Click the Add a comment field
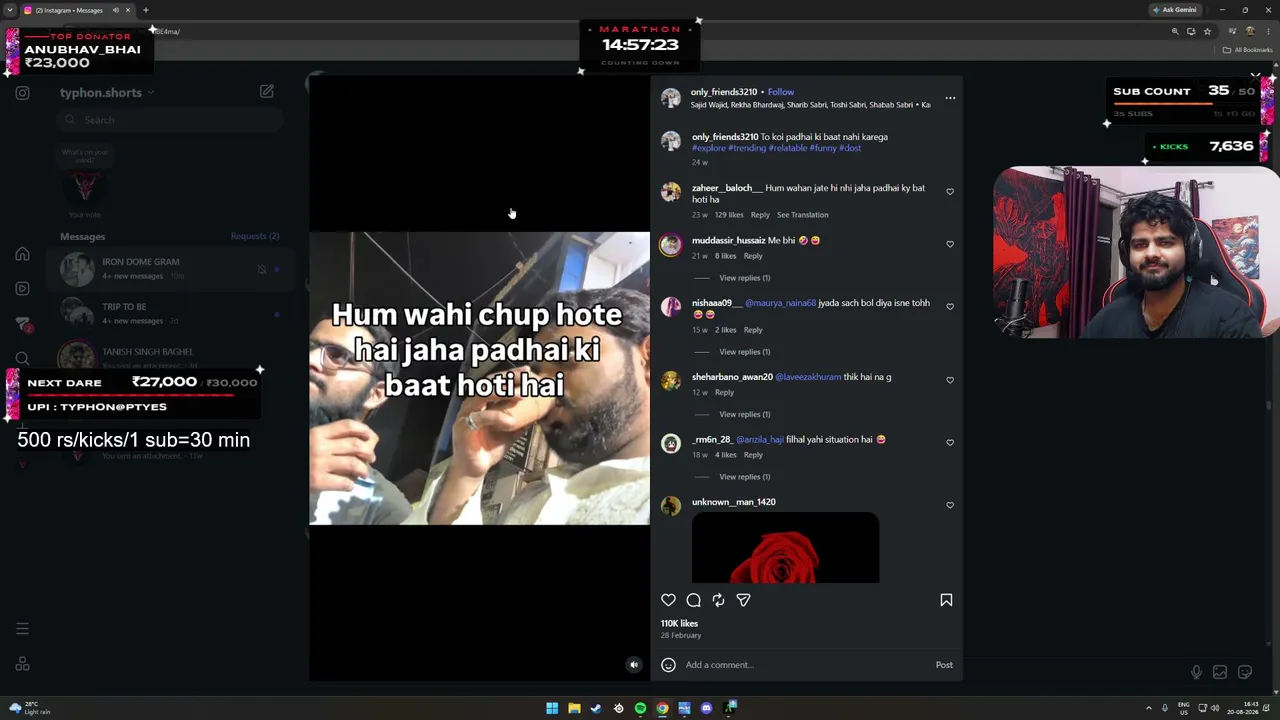Viewport: 1280px width, 720px height. 805,665
